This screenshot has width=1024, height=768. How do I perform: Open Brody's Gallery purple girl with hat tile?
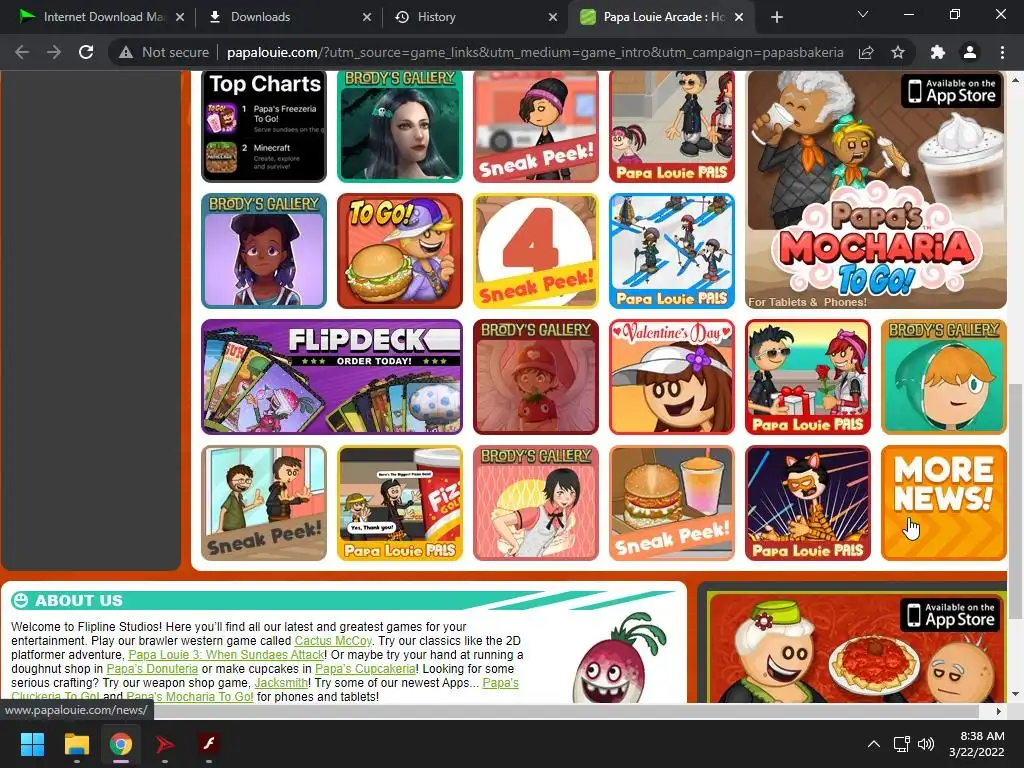264,251
